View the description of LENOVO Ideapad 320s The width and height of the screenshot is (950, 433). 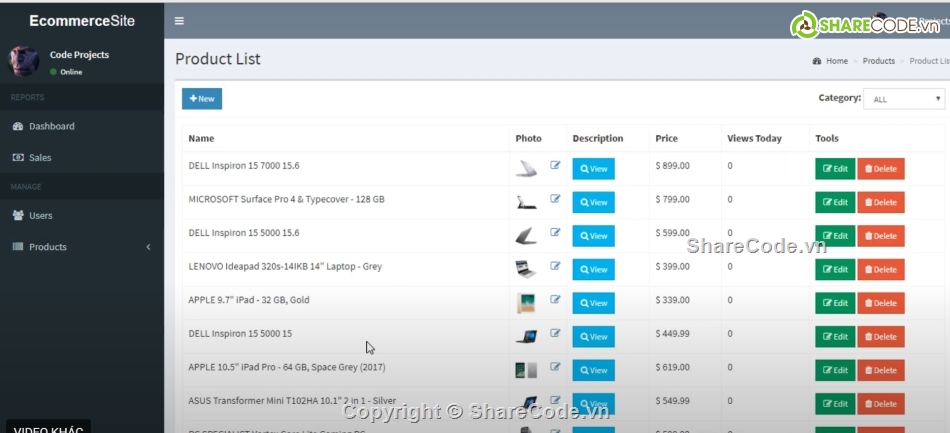click(593, 269)
